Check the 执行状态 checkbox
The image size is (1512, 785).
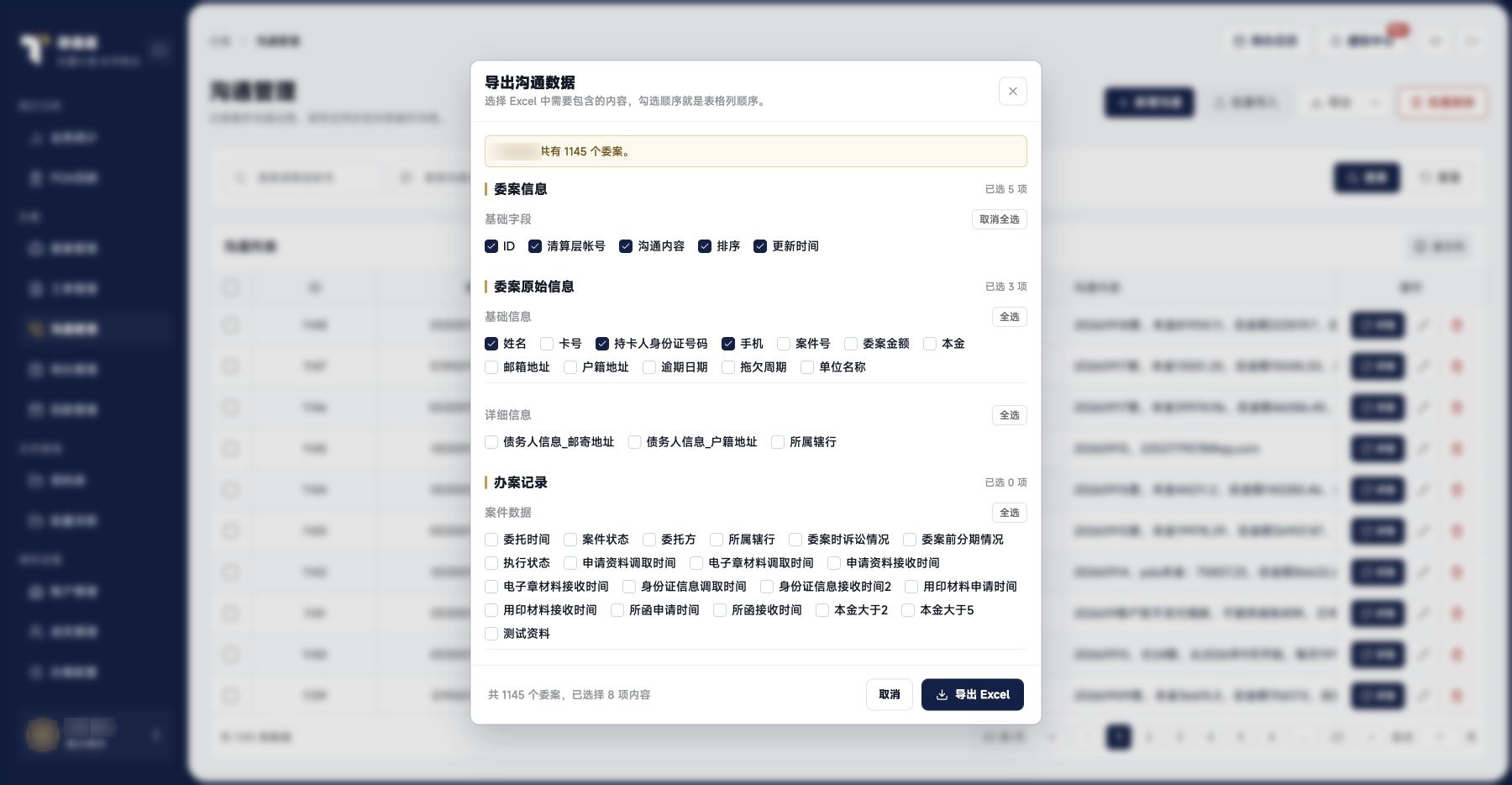tap(491, 563)
